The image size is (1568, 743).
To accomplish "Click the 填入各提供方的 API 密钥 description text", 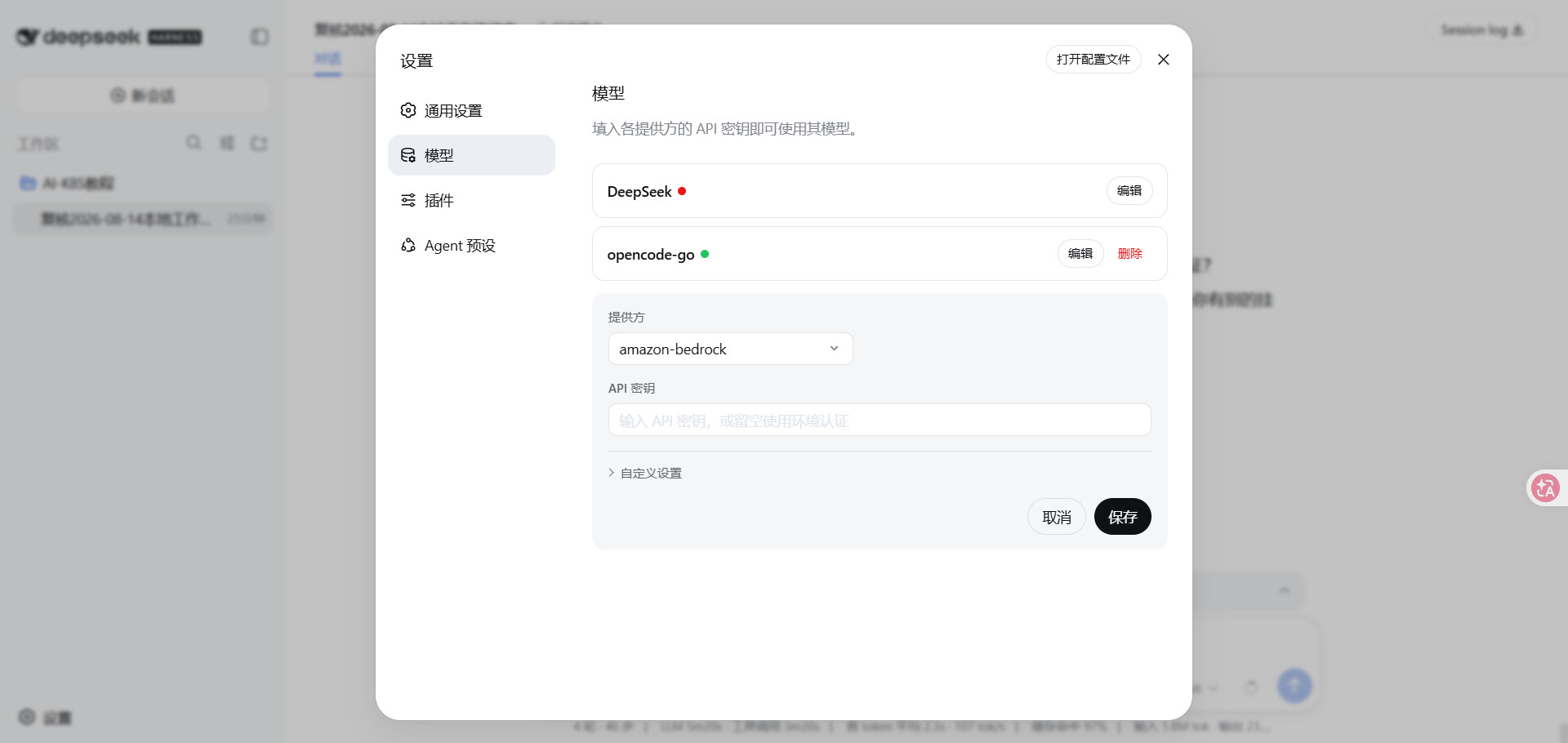I will pos(724,129).
